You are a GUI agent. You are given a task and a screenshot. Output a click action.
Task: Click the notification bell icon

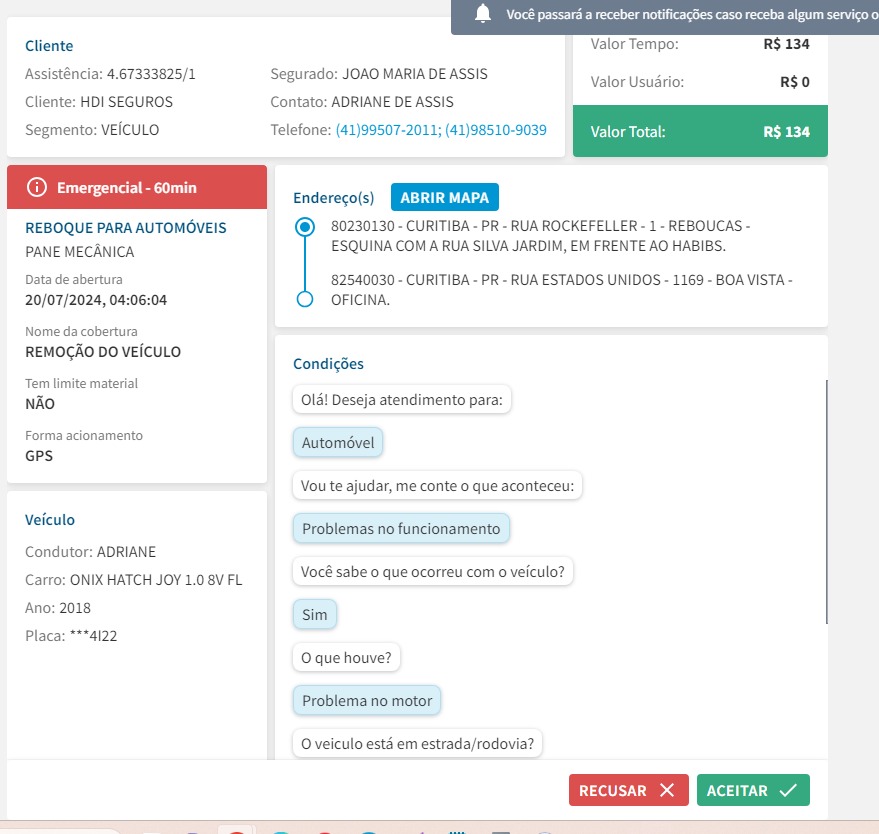click(x=483, y=13)
